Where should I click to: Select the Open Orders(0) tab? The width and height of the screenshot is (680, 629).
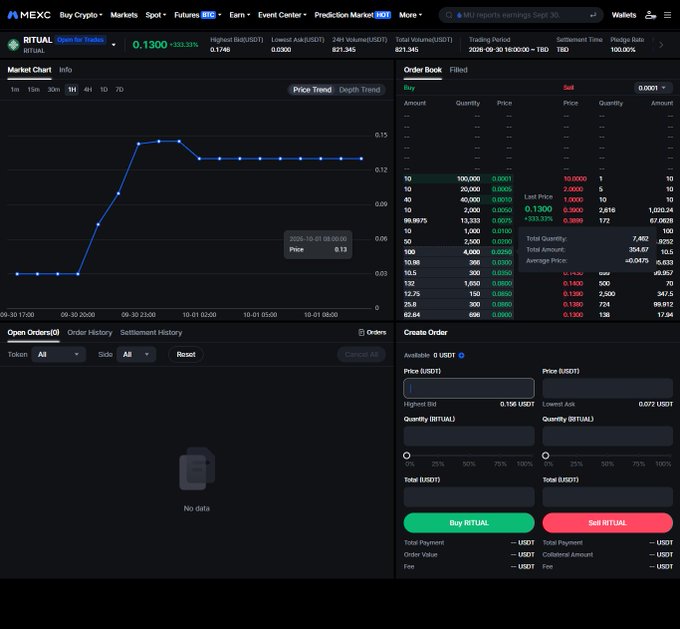pos(33,332)
